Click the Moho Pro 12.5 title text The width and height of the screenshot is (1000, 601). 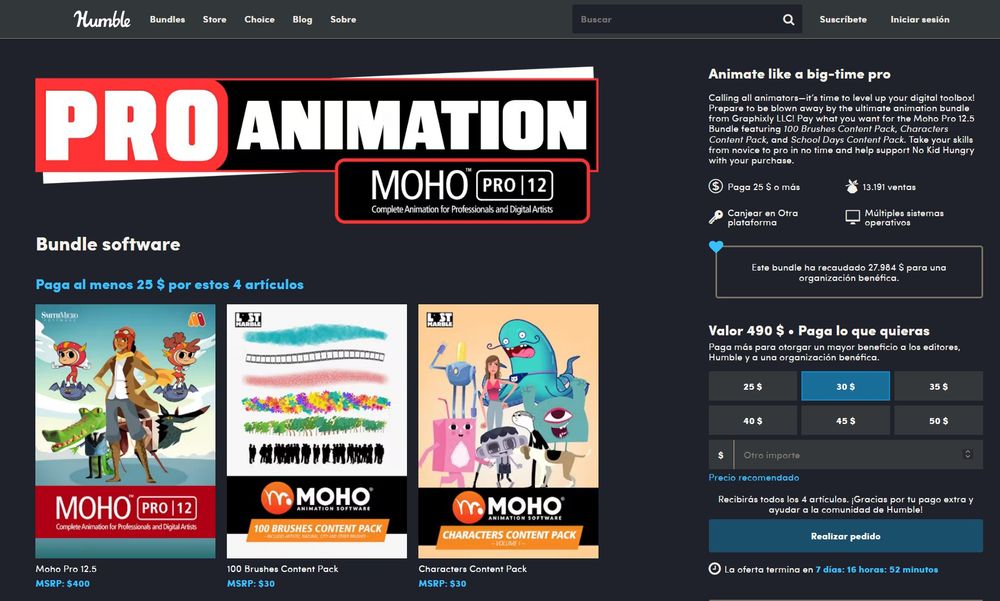(x=66, y=568)
